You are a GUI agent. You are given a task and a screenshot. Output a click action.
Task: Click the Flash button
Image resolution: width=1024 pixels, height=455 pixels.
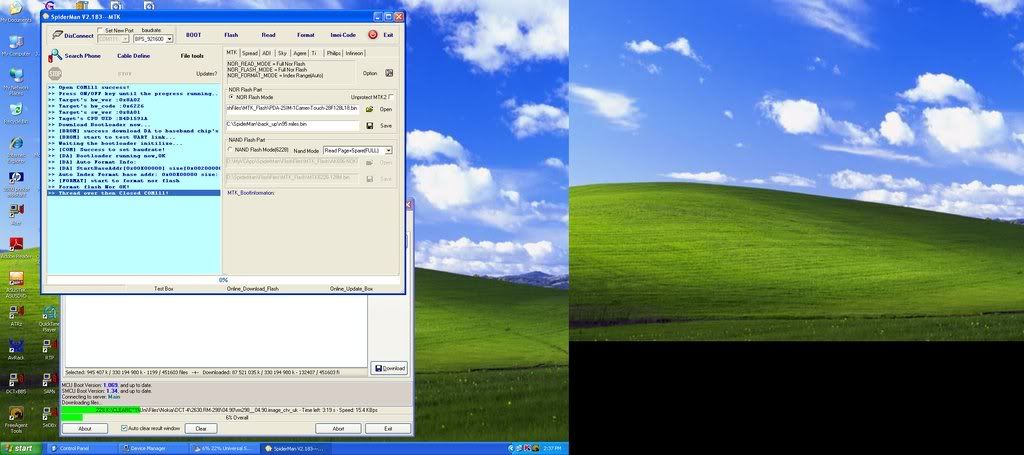point(231,35)
